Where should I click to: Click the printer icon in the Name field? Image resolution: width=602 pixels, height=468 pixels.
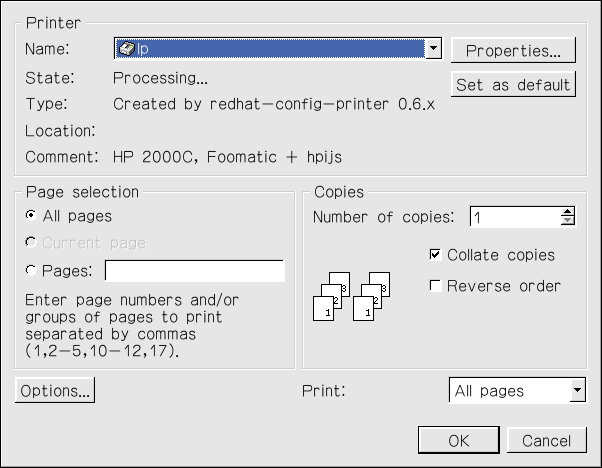127,48
